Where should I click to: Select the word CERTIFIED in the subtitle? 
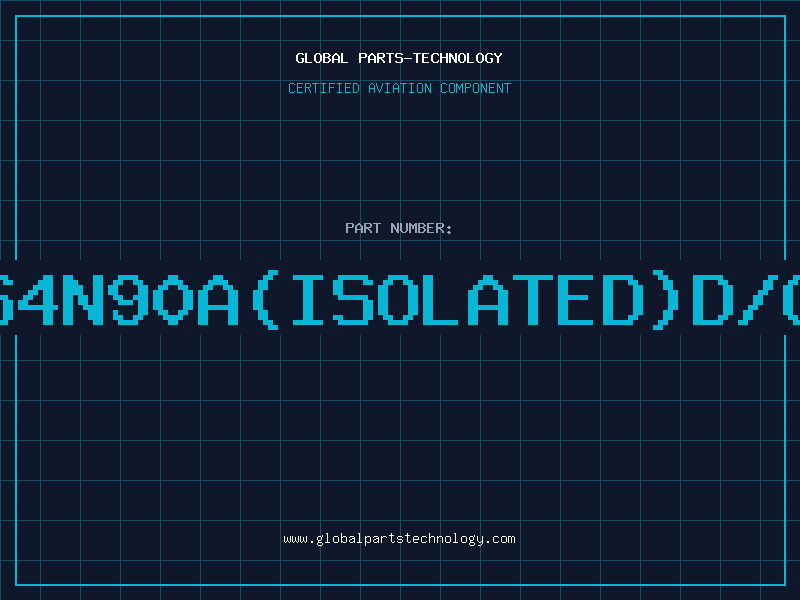pyautogui.click(x=324, y=88)
